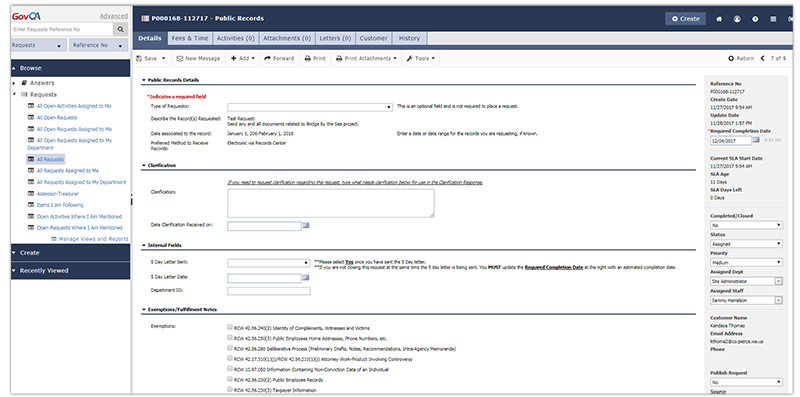Open All Open Activities Assigned to Me

74,106
